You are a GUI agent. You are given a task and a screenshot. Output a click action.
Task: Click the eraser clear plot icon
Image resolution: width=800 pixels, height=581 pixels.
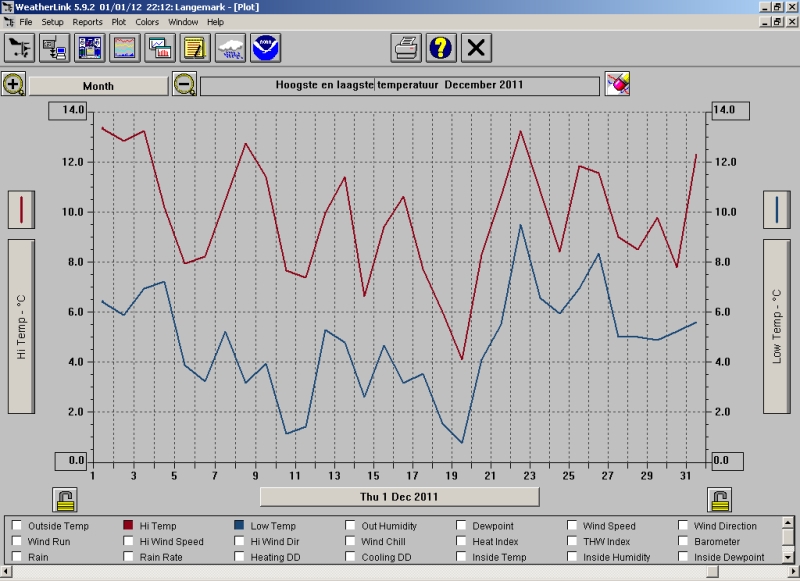617,84
